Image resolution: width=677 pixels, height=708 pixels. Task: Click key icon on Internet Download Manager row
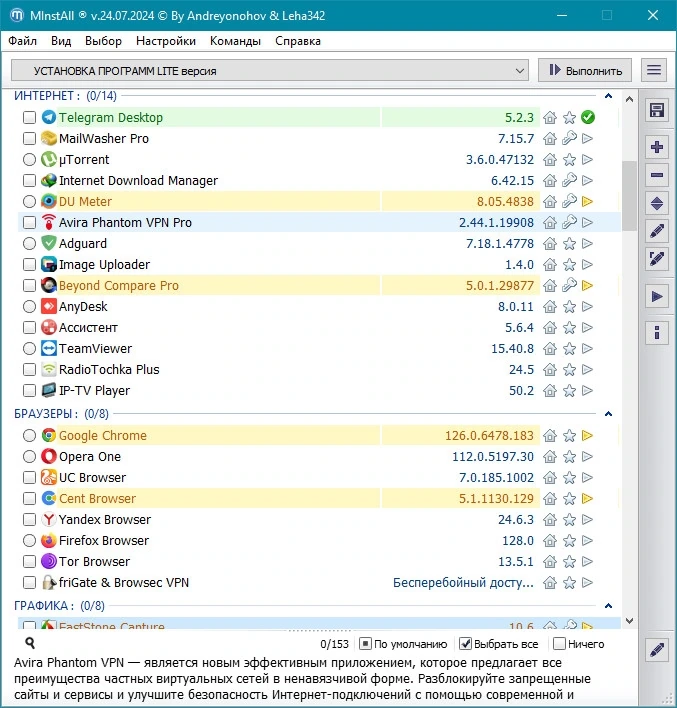pyautogui.click(x=569, y=180)
